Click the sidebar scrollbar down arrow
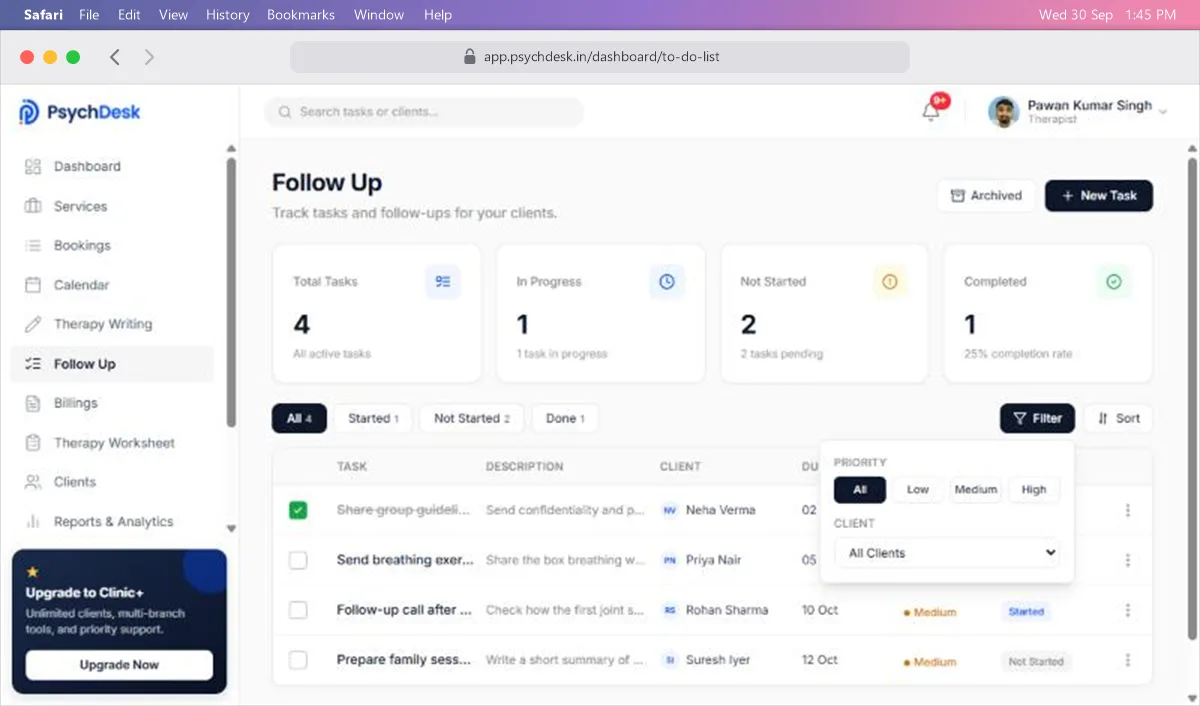Viewport: 1200px width, 706px height. point(232,528)
